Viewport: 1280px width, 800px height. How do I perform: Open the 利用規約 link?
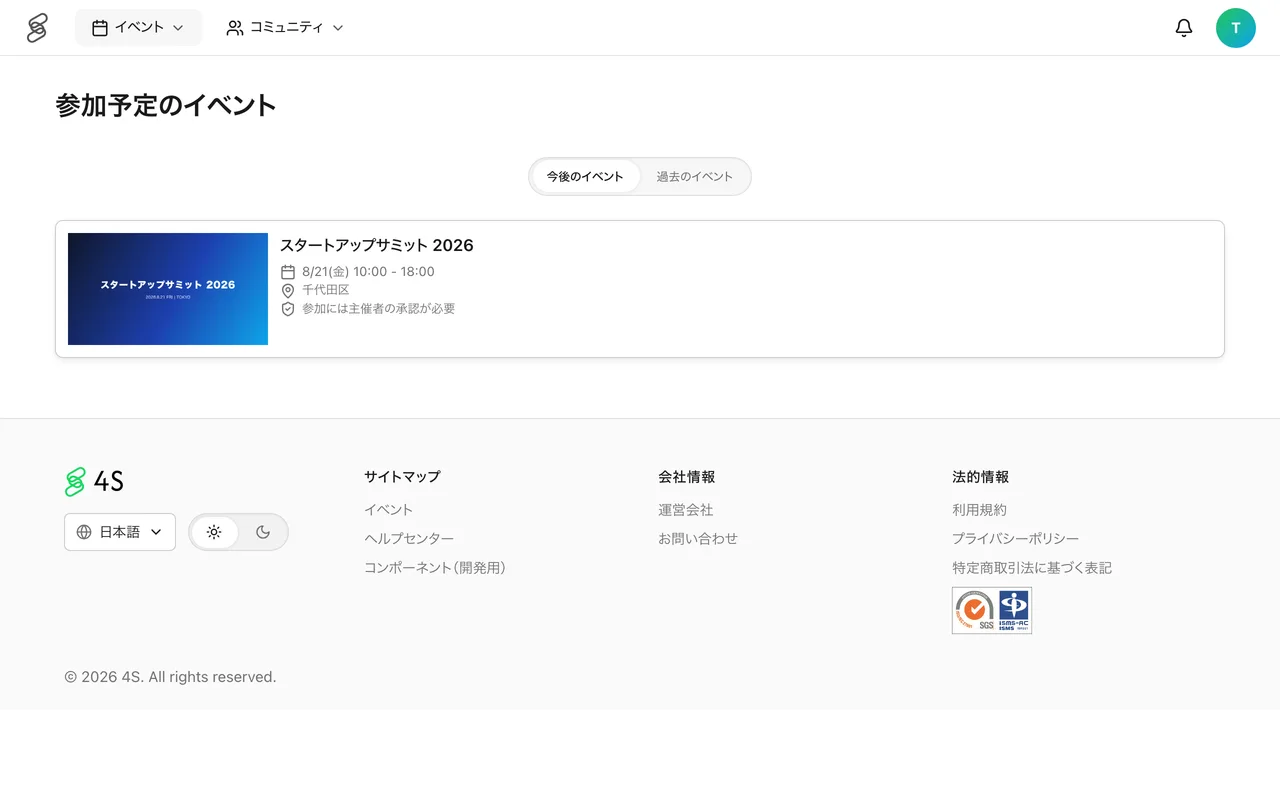(980, 510)
